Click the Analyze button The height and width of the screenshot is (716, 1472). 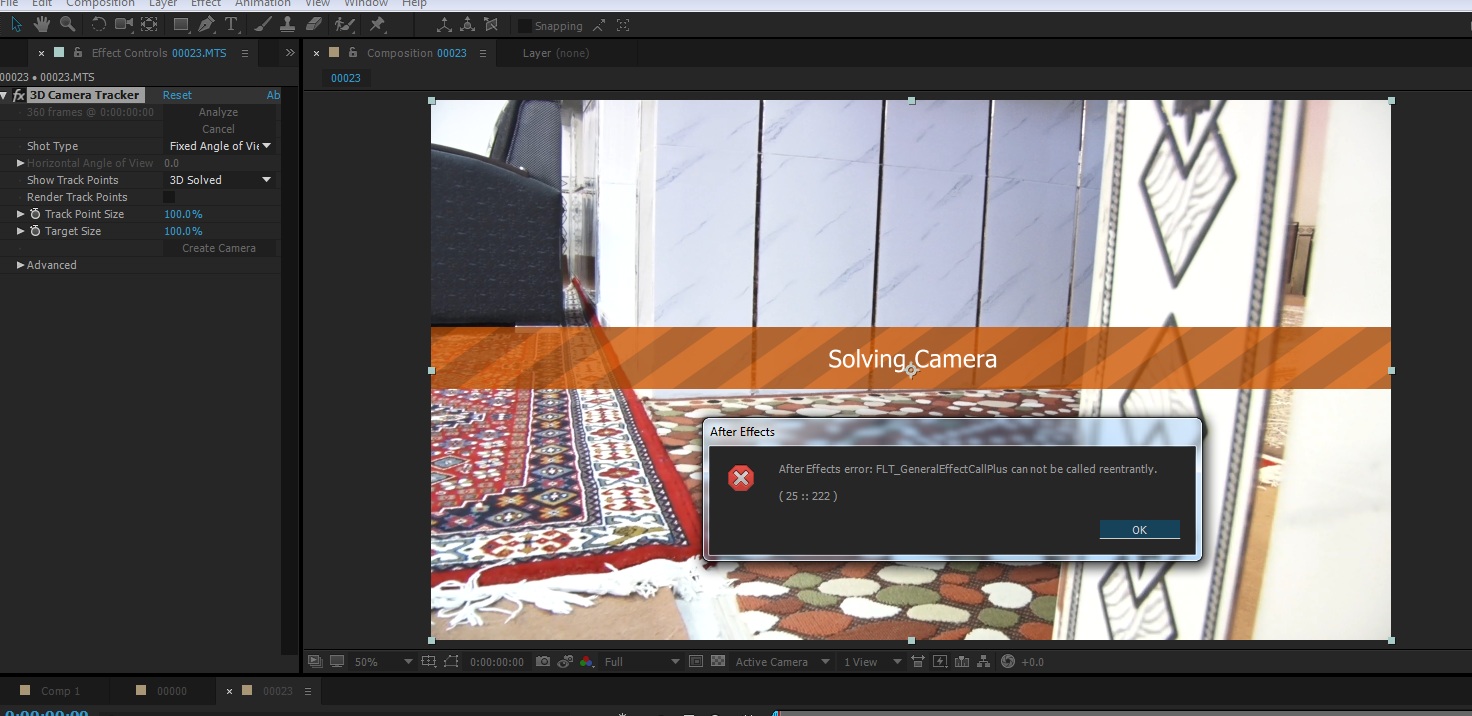coord(218,112)
